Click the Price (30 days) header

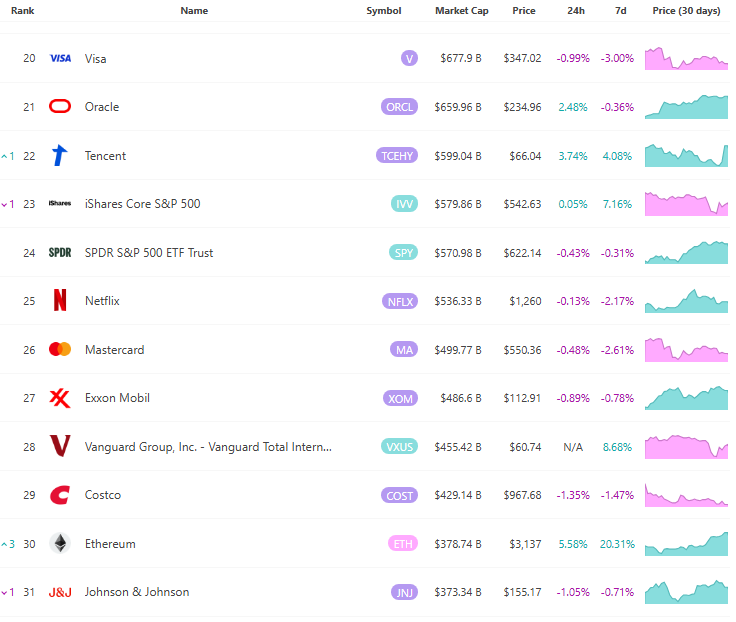[x=686, y=10]
